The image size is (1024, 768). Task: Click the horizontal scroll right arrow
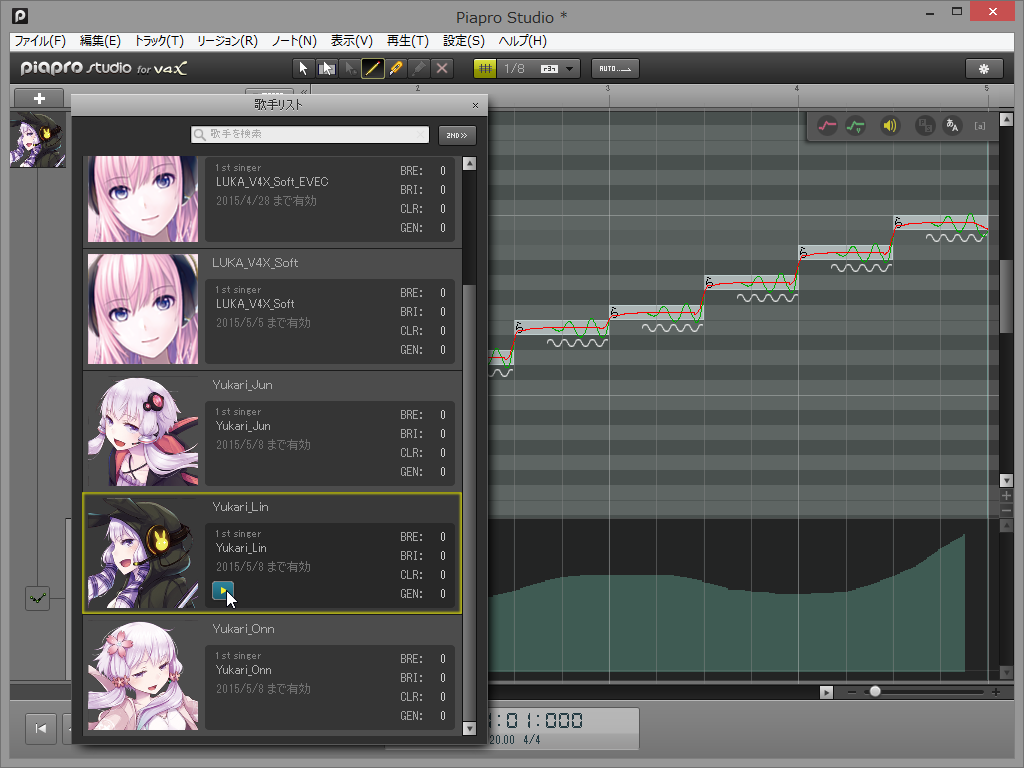(x=826, y=692)
